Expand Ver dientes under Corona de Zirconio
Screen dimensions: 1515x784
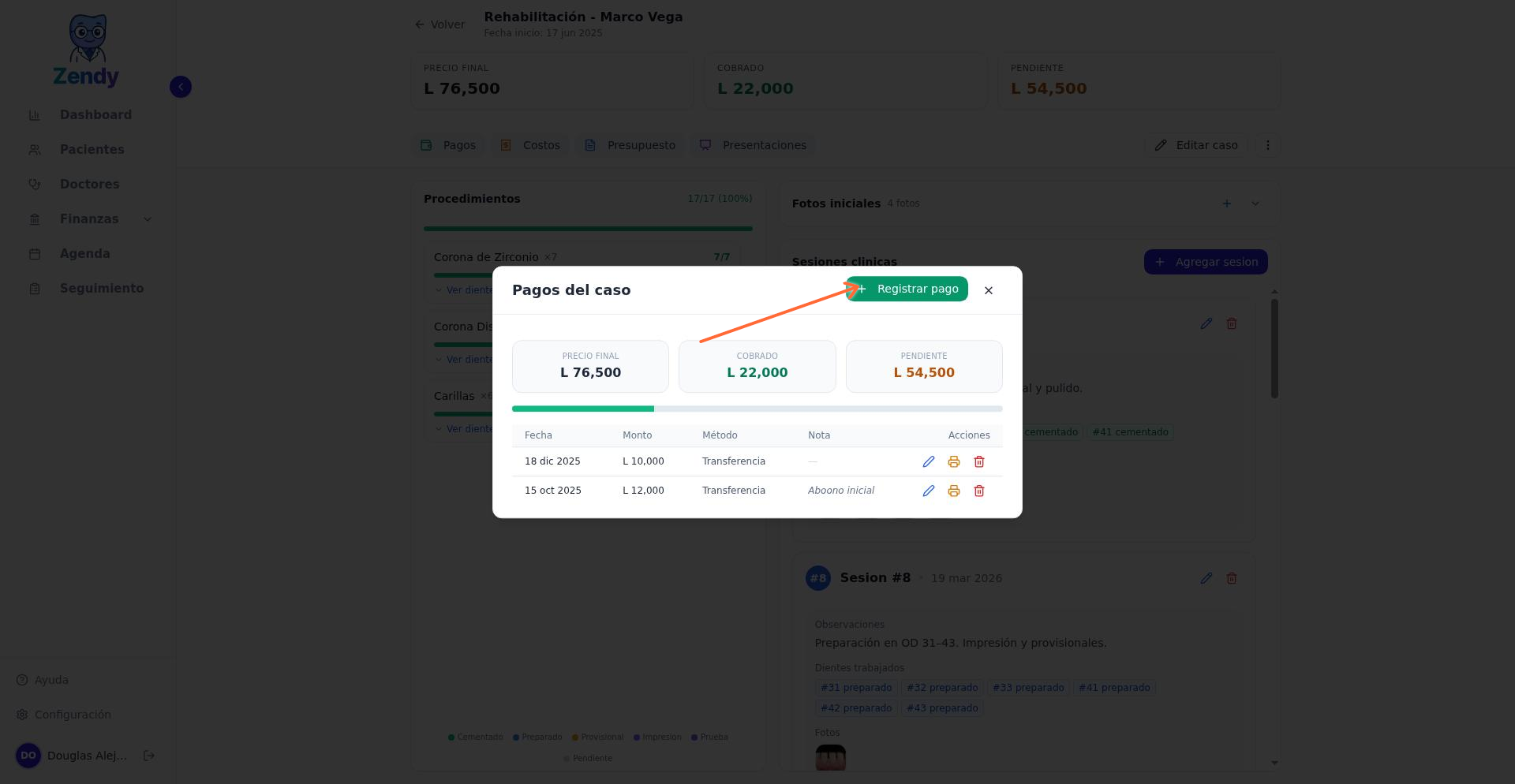point(466,290)
